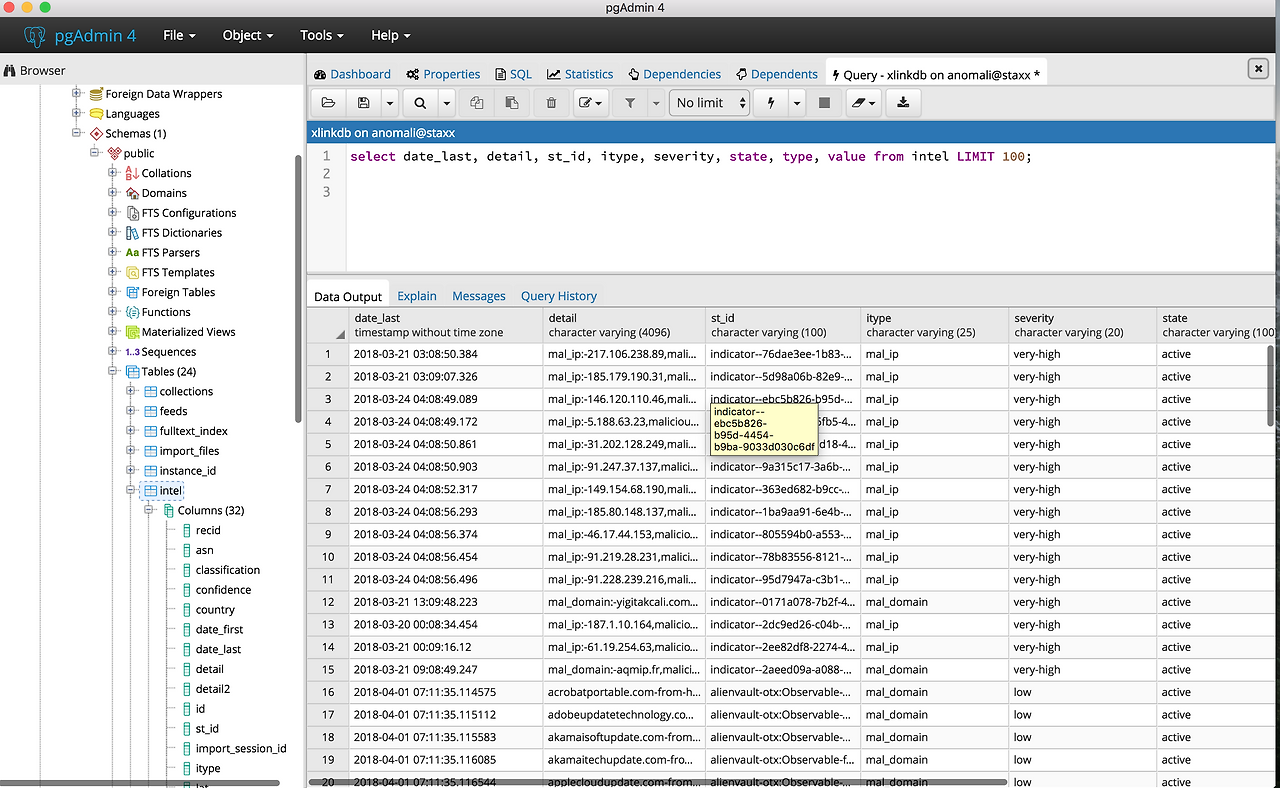This screenshot has width=1280, height=788.
Task: Execute the query with the lightning icon
Action: coord(771,103)
